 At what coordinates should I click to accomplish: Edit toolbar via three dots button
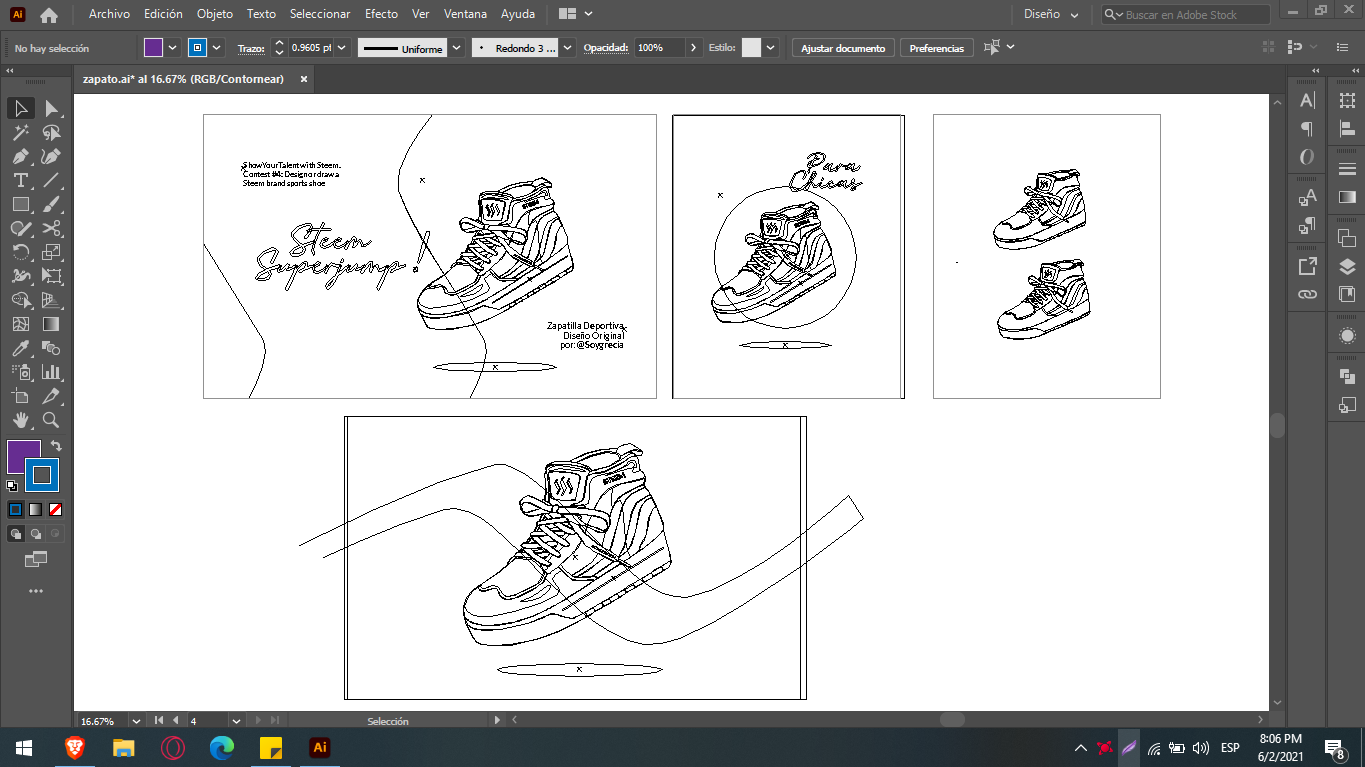(36, 591)
